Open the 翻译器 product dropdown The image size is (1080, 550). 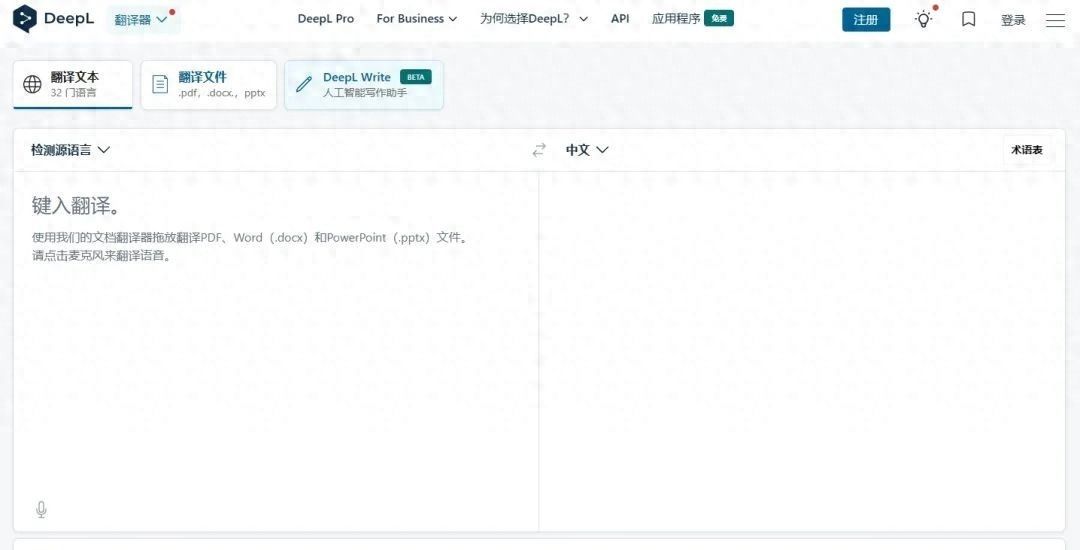[143, 19]
